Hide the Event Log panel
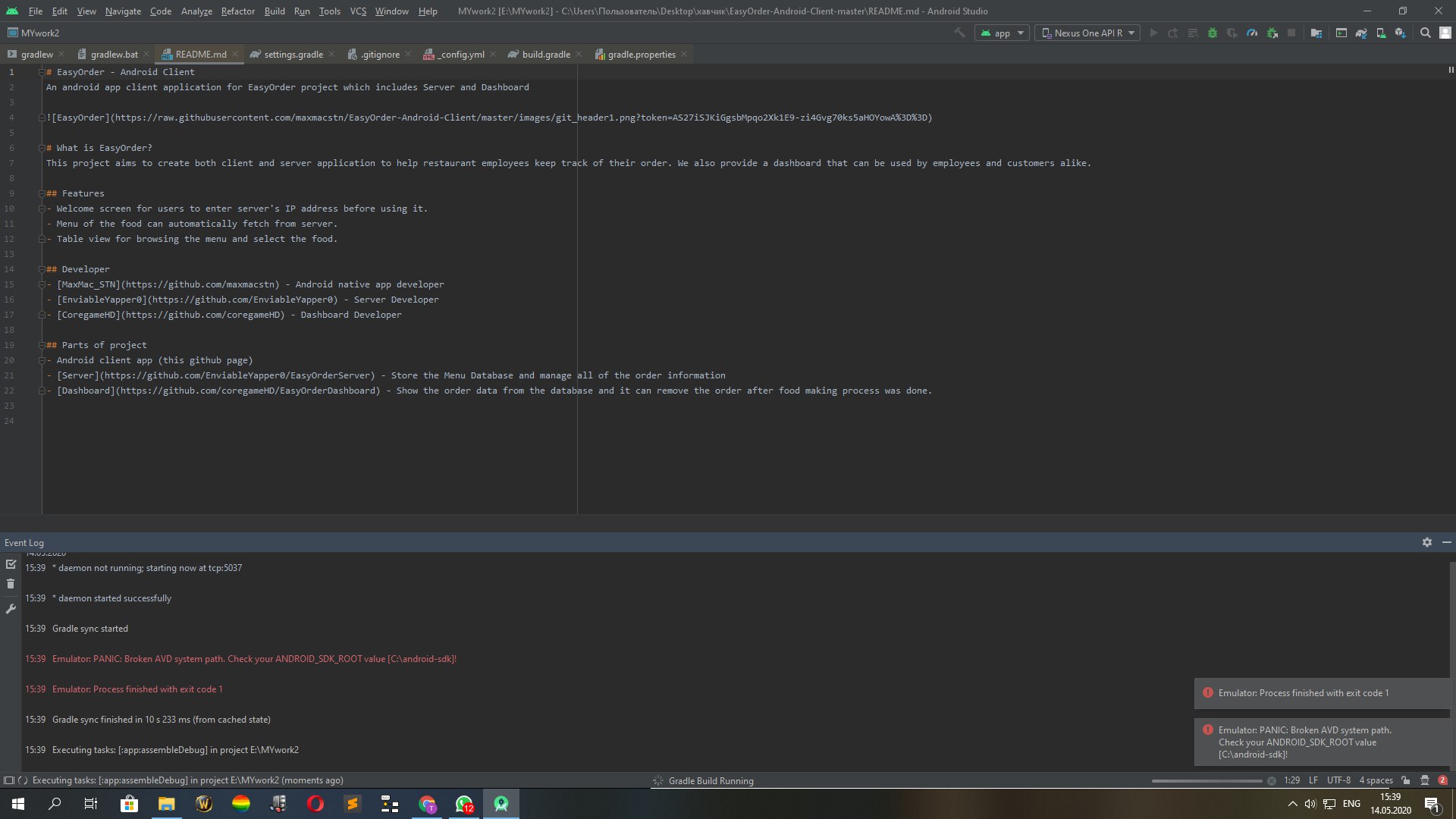Screen dimensions: 1456x819 tap(1446, 542)
